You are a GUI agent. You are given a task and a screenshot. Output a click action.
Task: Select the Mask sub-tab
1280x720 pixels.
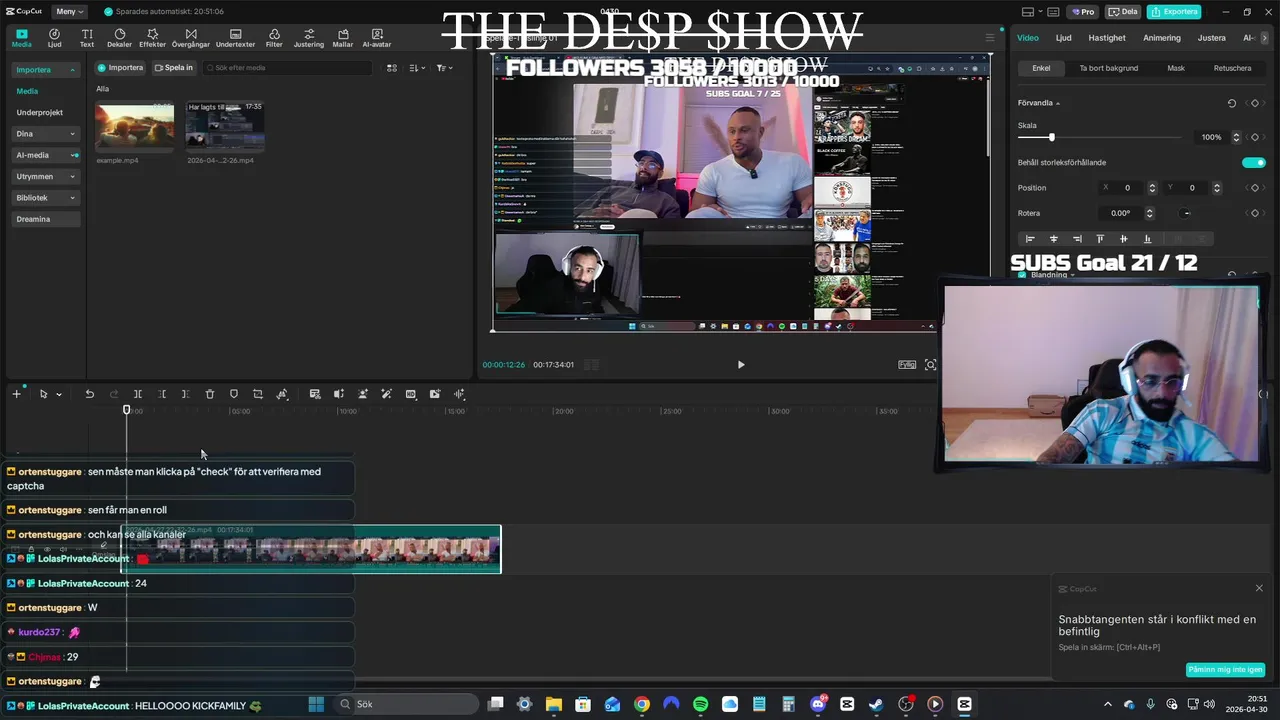coord(1176,68)
